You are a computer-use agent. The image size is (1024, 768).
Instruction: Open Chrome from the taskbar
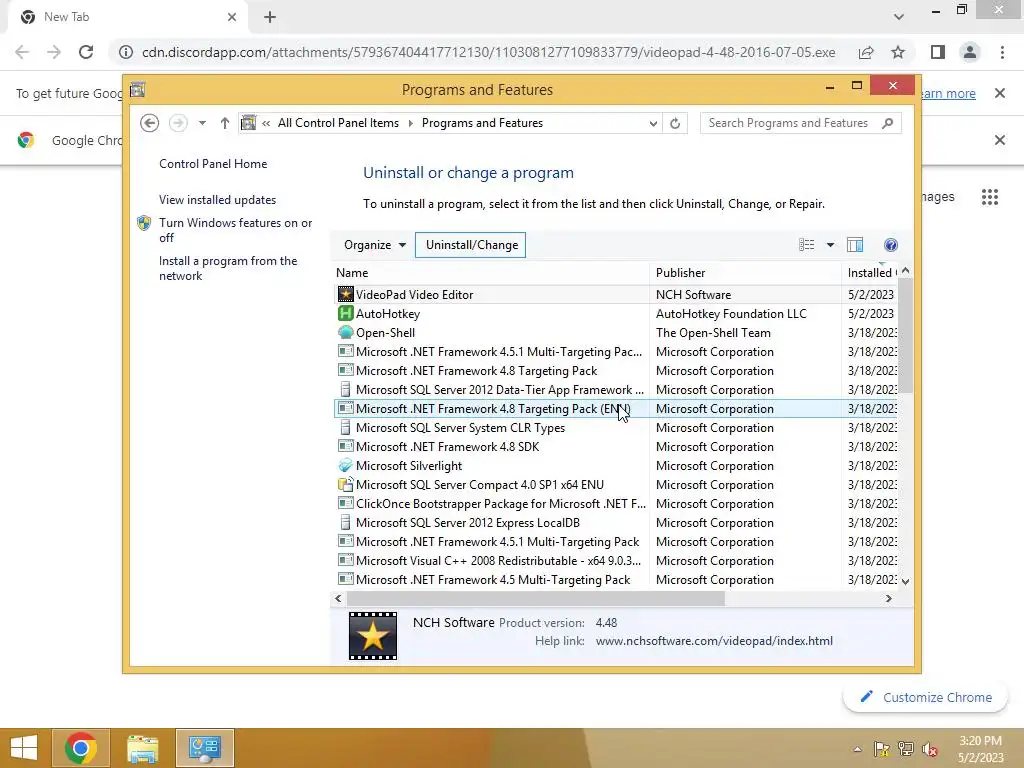click(x=81, y=748)
